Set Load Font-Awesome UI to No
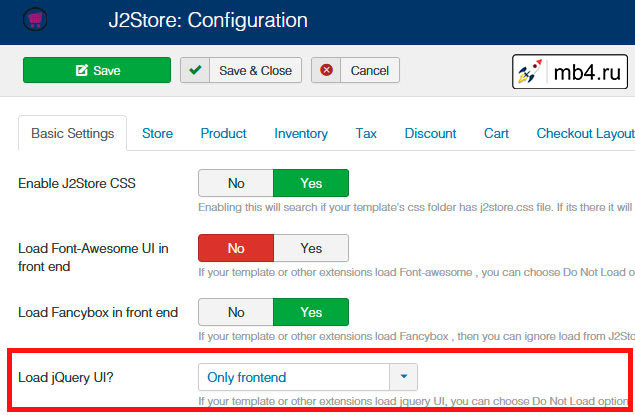The height and width of the screenshot is (415, 635). pos(236,248)
